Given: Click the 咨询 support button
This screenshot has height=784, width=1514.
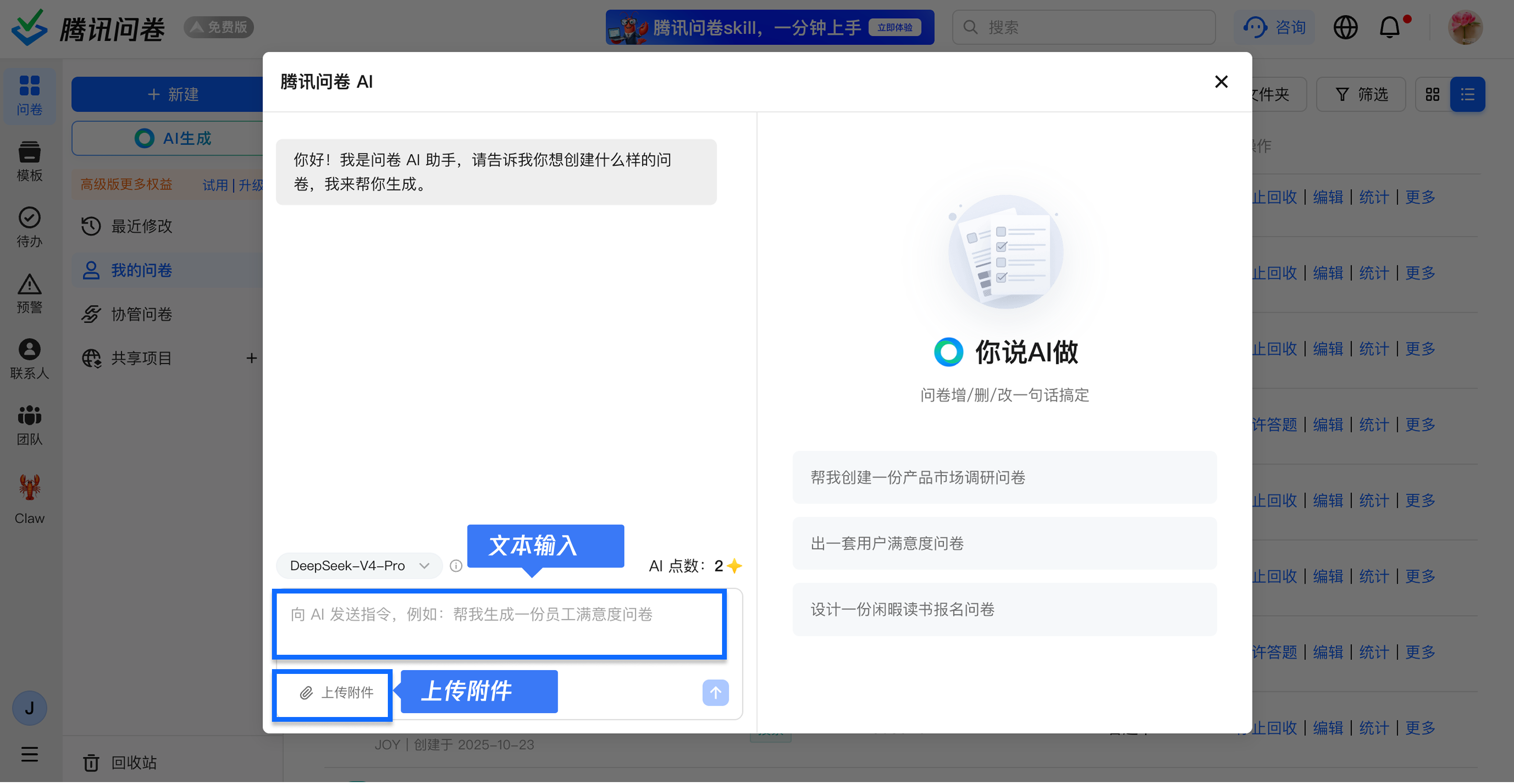Looking at the screenshot, I should 1274,27.
